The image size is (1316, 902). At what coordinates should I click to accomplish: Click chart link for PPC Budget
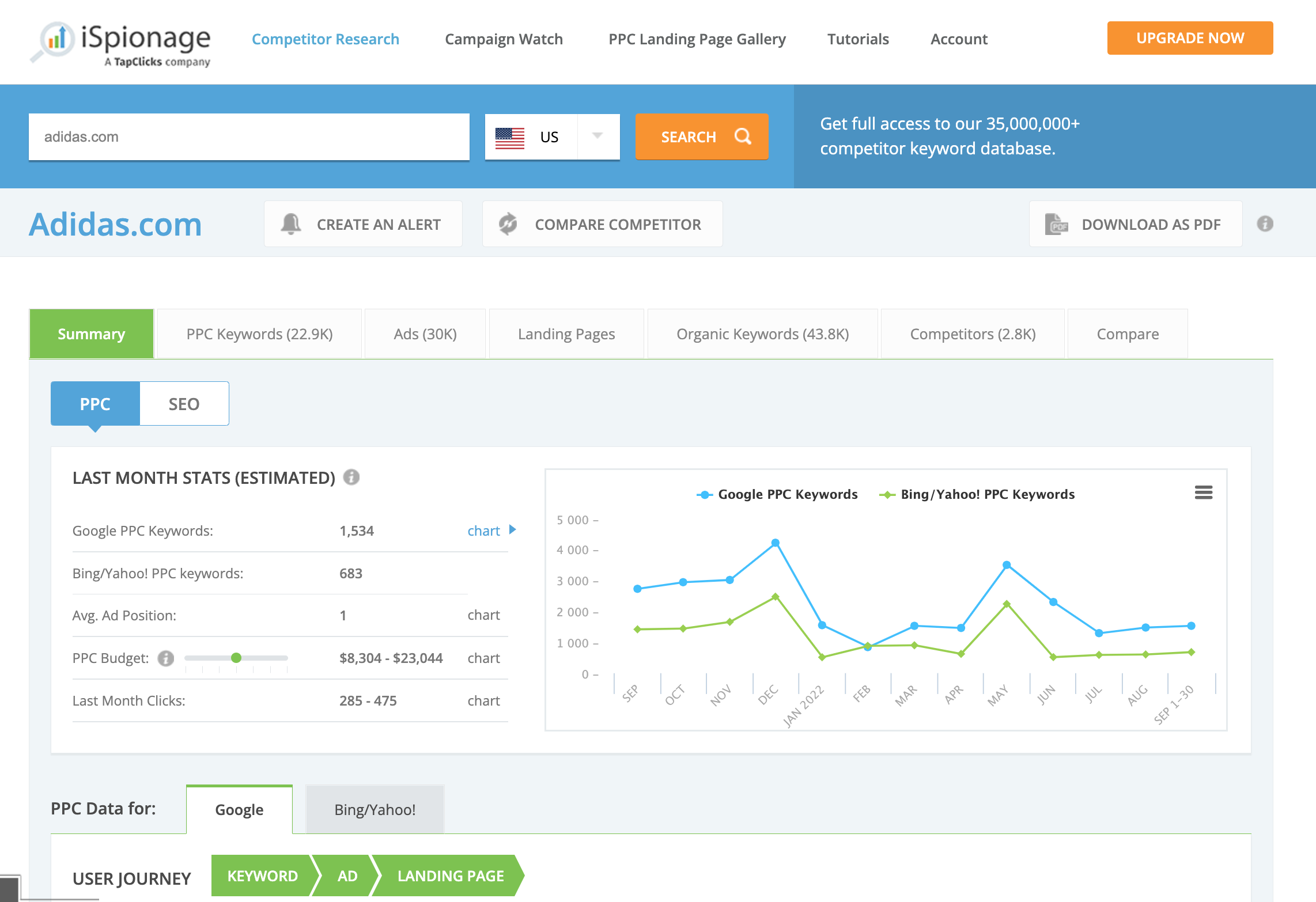coord(484,658)
